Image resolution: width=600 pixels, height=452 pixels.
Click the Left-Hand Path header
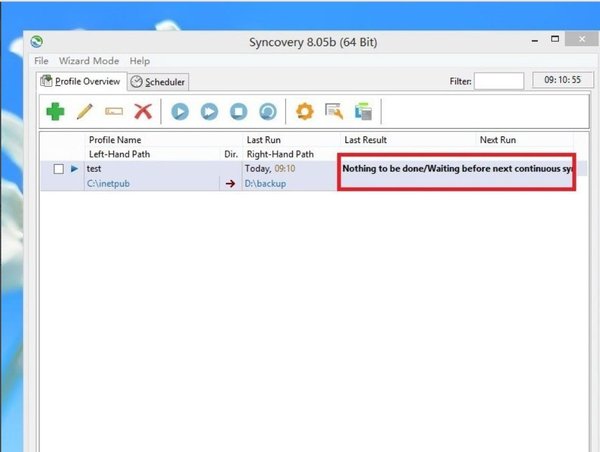coord(119,154)
